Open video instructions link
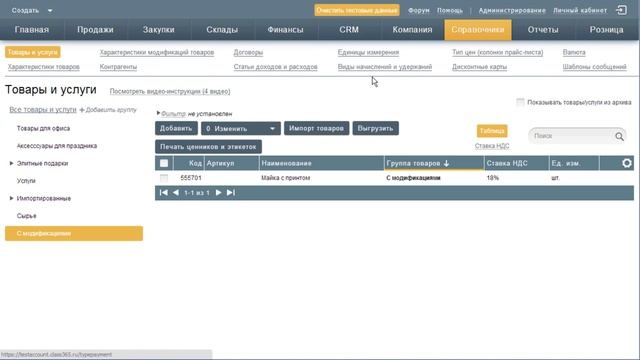This screenshot has width=640, height=360. (x=170, y=91)
